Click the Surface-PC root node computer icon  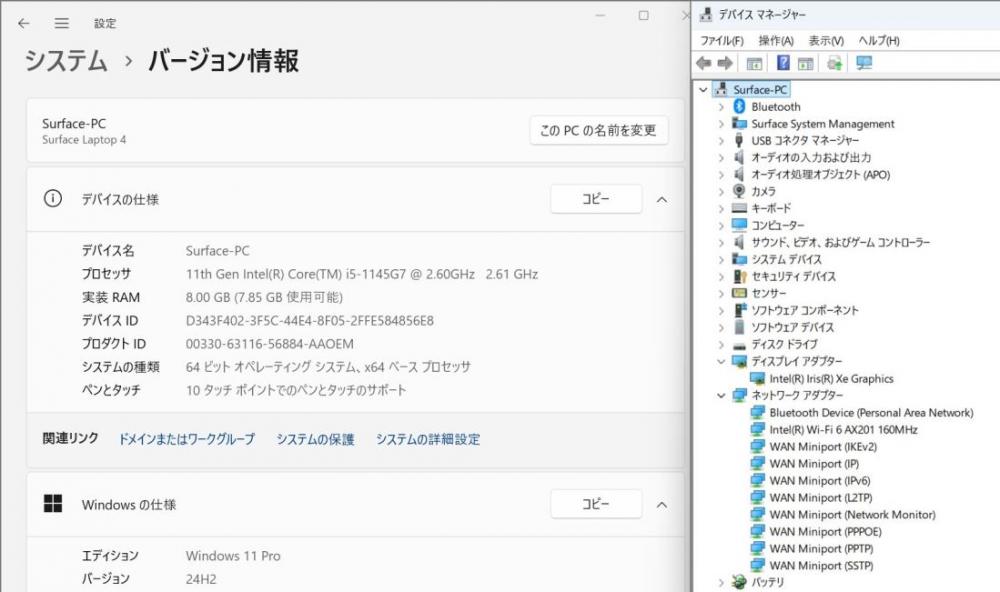point(721,89)
